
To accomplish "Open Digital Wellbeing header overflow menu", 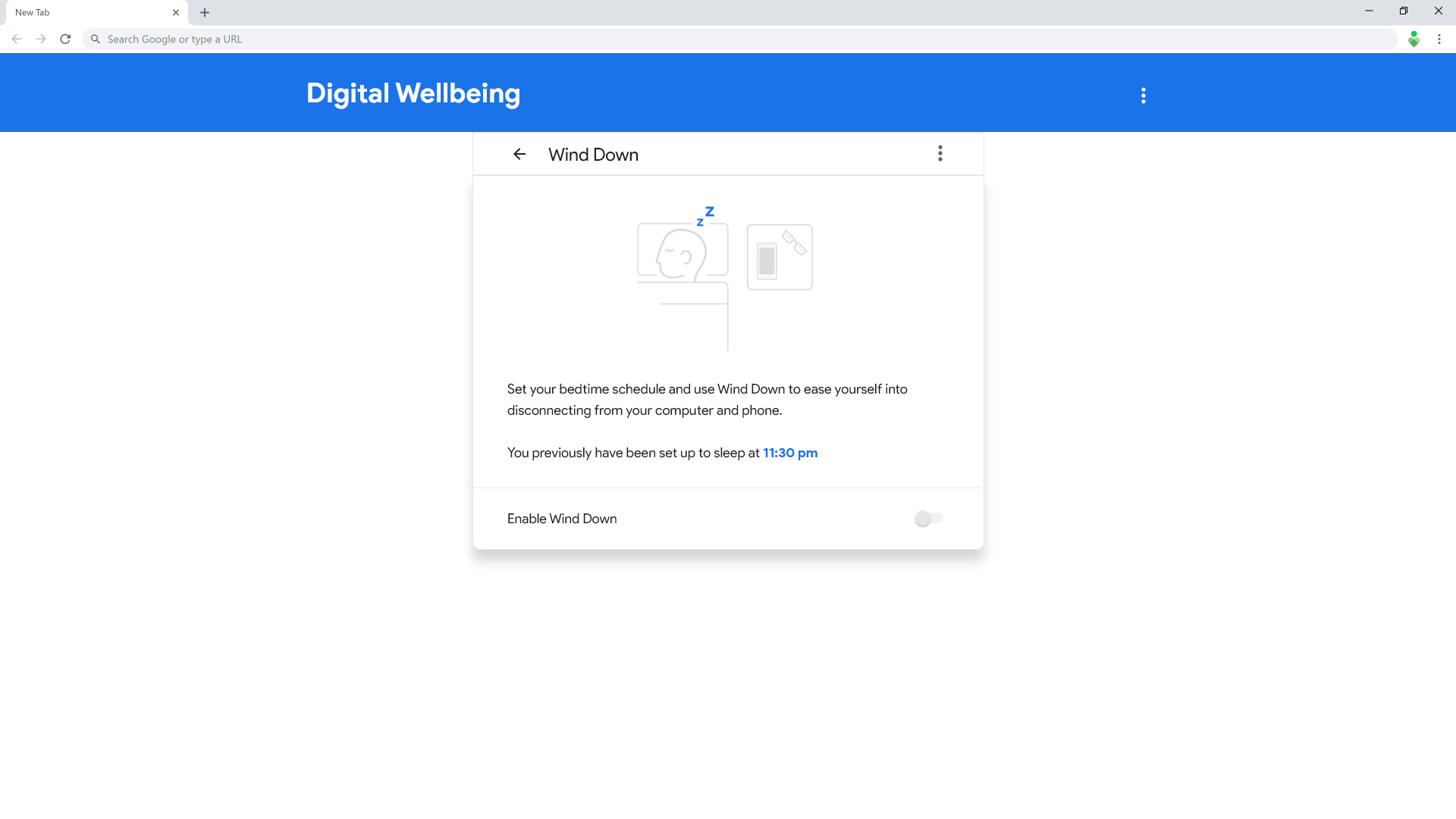I will click(1143, 96).
